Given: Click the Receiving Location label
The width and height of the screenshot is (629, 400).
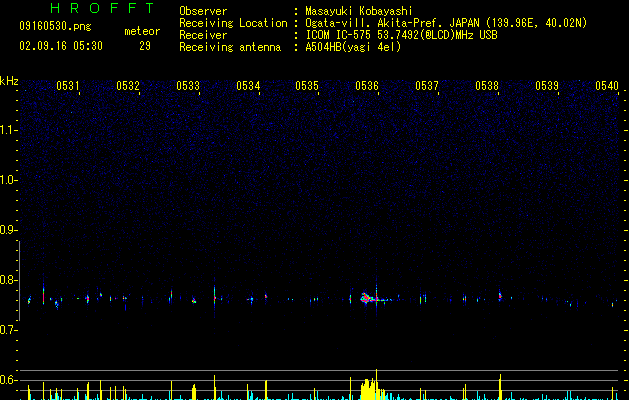Looking at the screenshot, I should (x=233, y=23).
